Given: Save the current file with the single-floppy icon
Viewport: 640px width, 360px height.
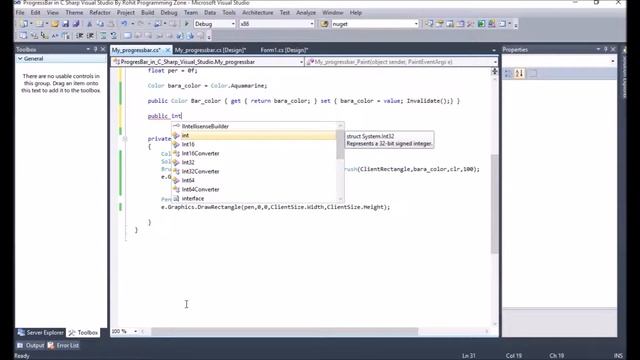Looking at the screenshot, I should (65, 24).
